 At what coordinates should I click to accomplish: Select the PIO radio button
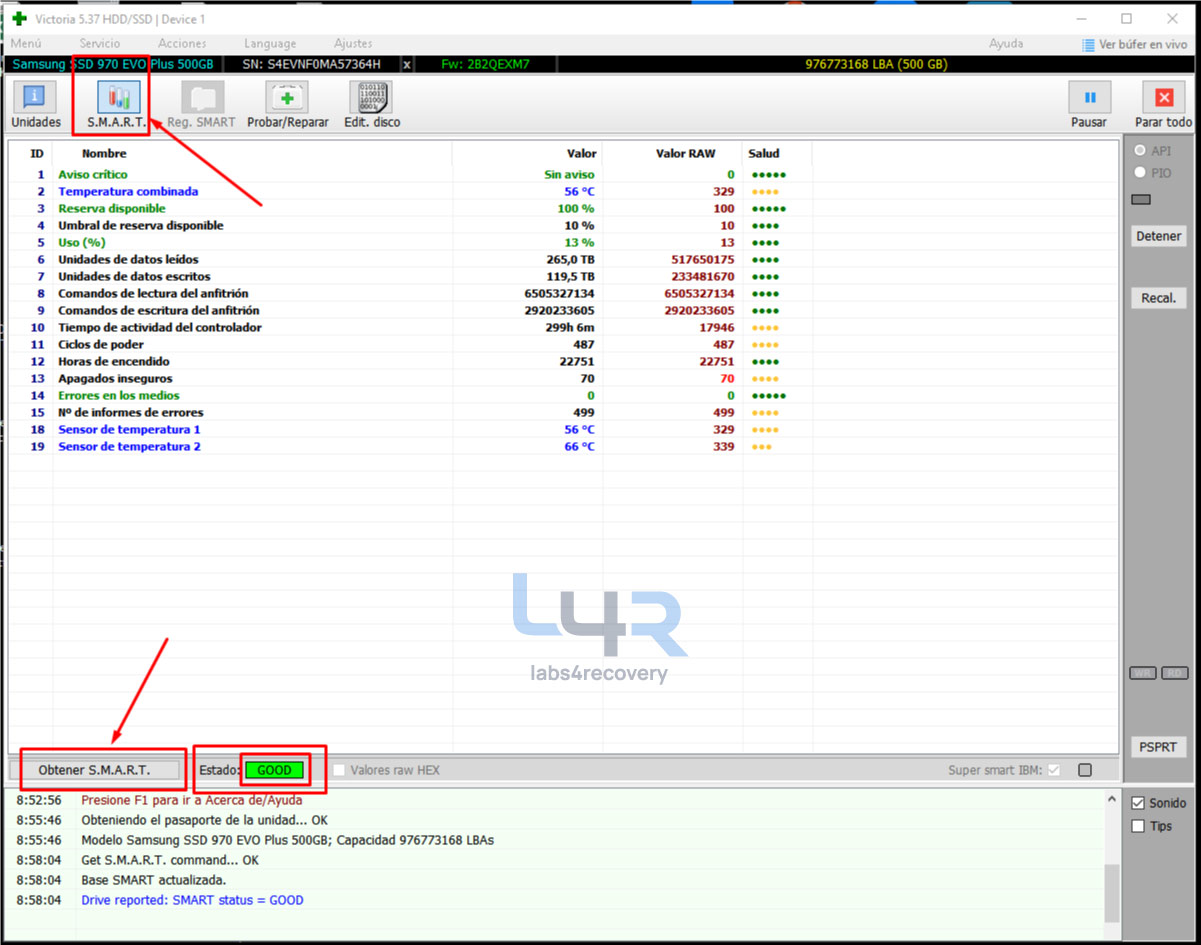pyautogui.click(x=1140, y=173)
